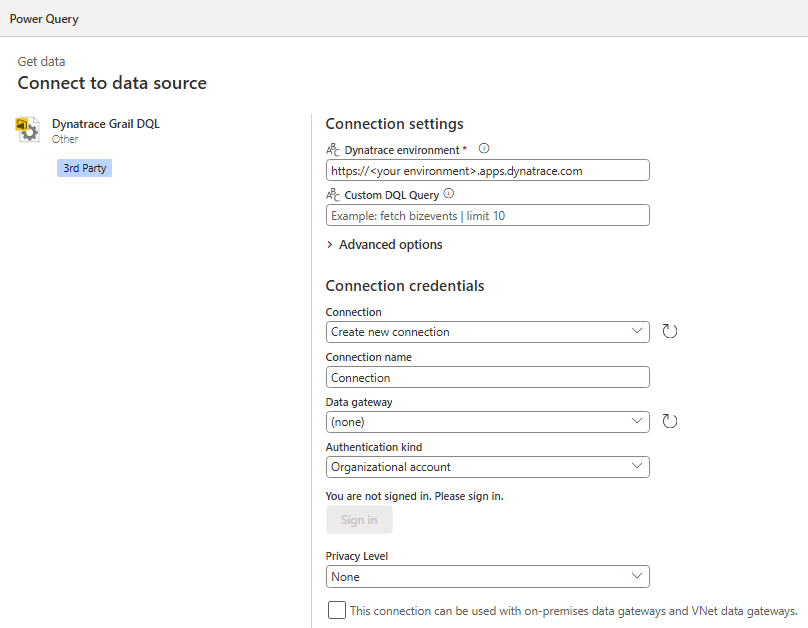This screenshot has width=808, height=628.
Task: Click the Get data breadcrumb text
Action: click(x=41, y=62)
